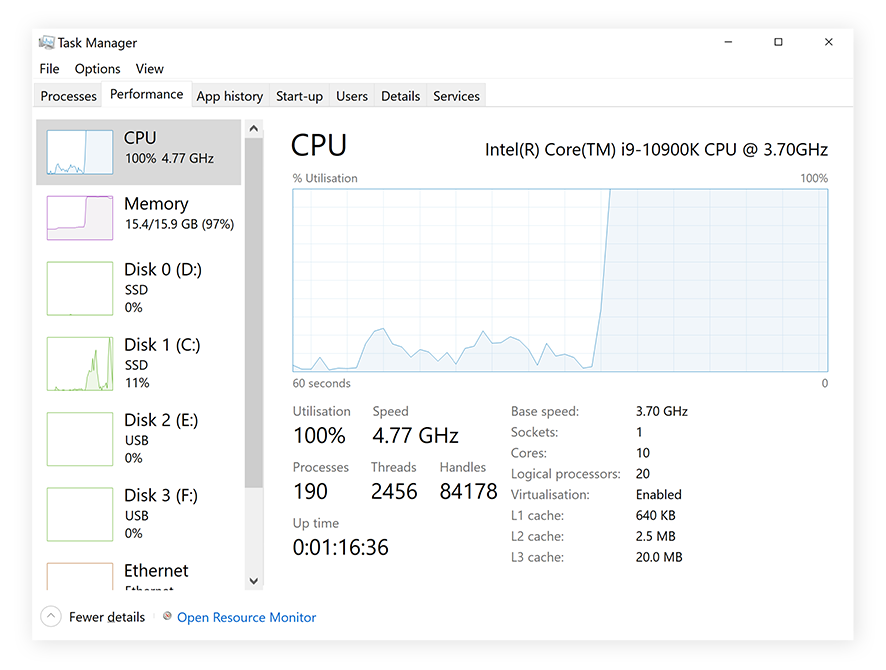View Disk 3 (F:) USB stats
Image resolution: width=886 pixels, height=670 pixels.
click(x=138, y=514)
